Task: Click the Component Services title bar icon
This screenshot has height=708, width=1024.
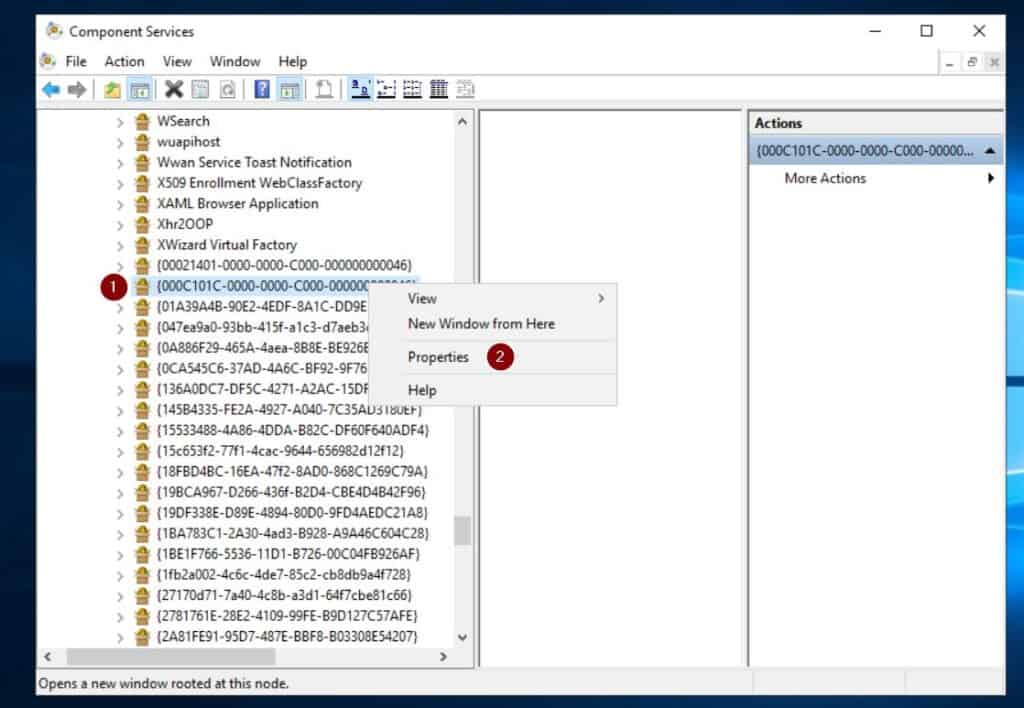Action: (x=54, y=31)
